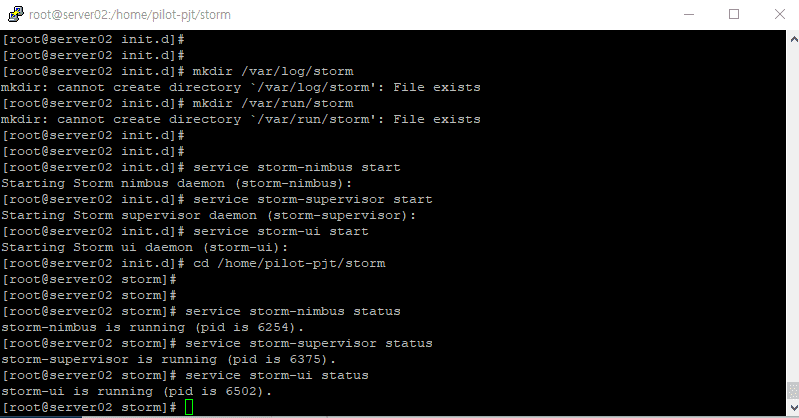Click the window title text root@server02
Screen dimensions: 799x418
click(x=129, y=15)
